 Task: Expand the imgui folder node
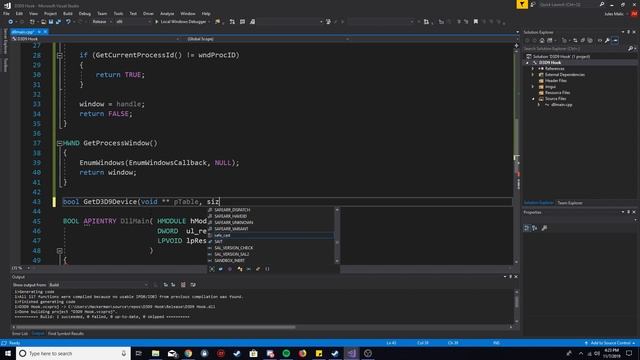pyautogui.click(x=533, y=87)
